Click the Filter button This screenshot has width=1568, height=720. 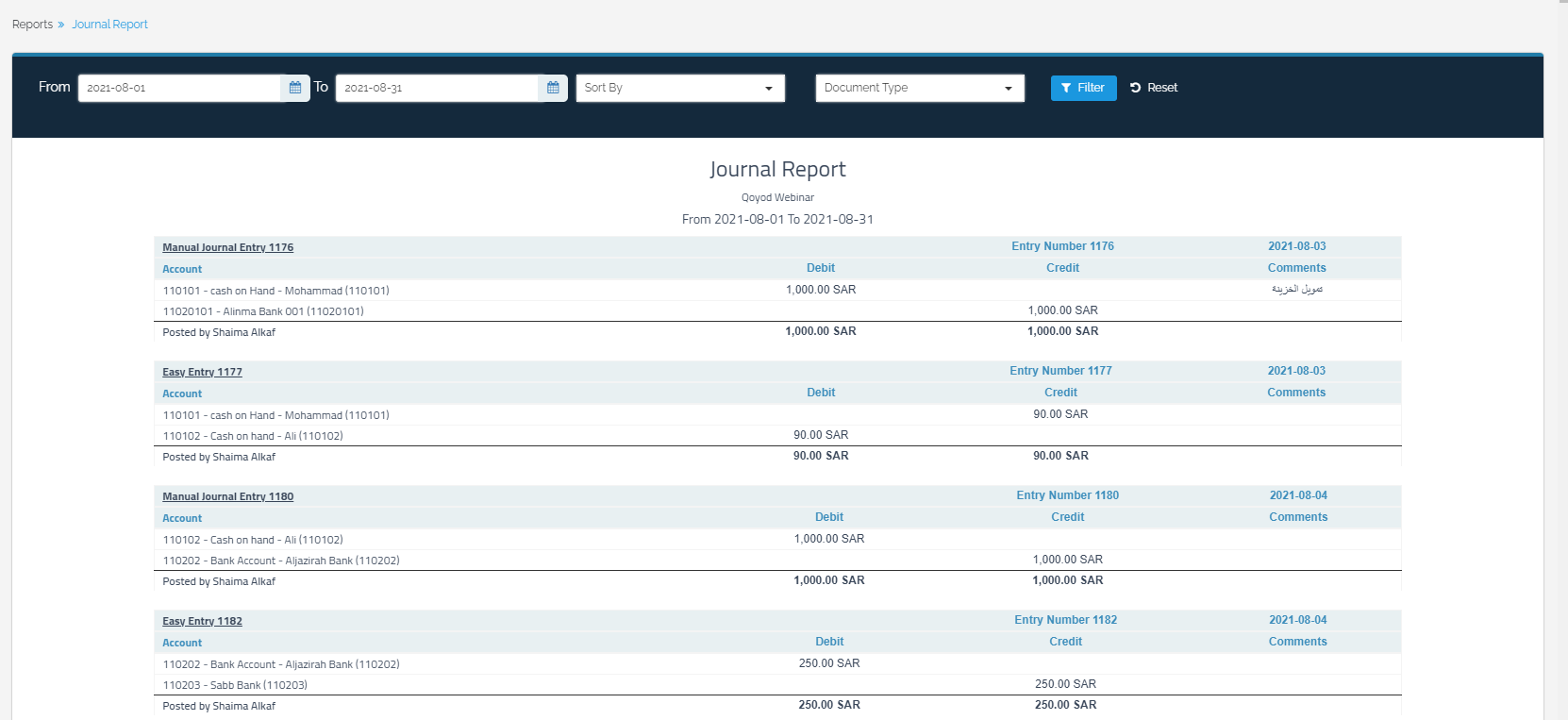pos(1083,88)
